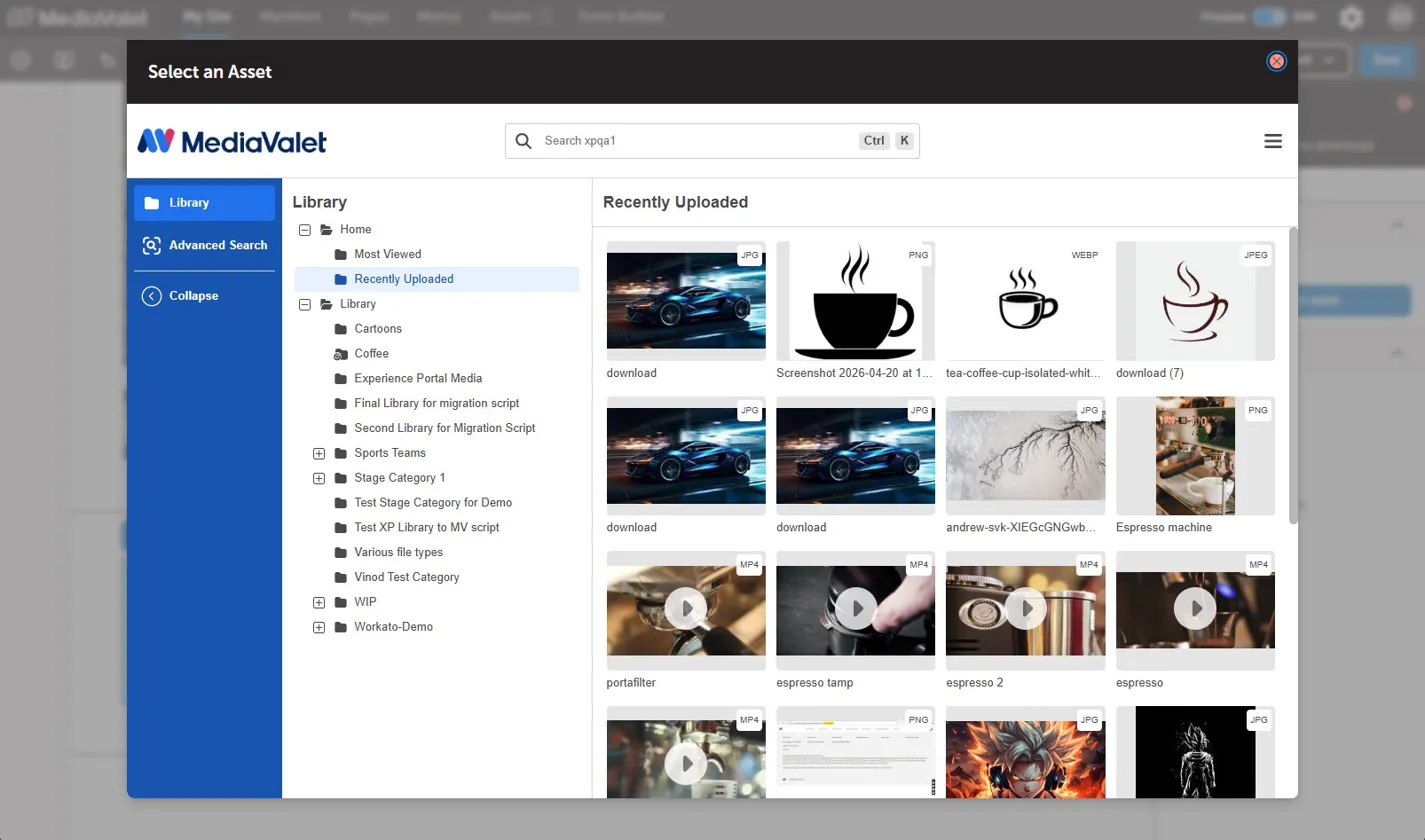
Task: Click play icon on espresso 2 video
Action: (1025, 607)
